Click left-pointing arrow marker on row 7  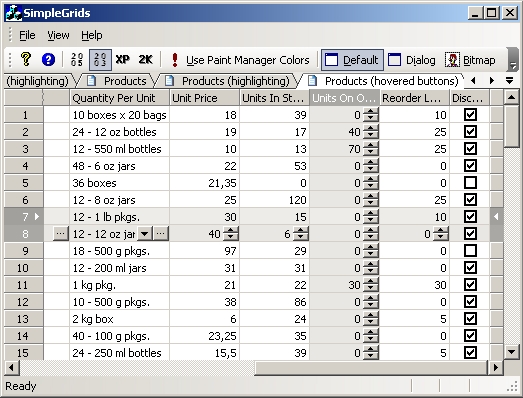[x=496, y=217]
